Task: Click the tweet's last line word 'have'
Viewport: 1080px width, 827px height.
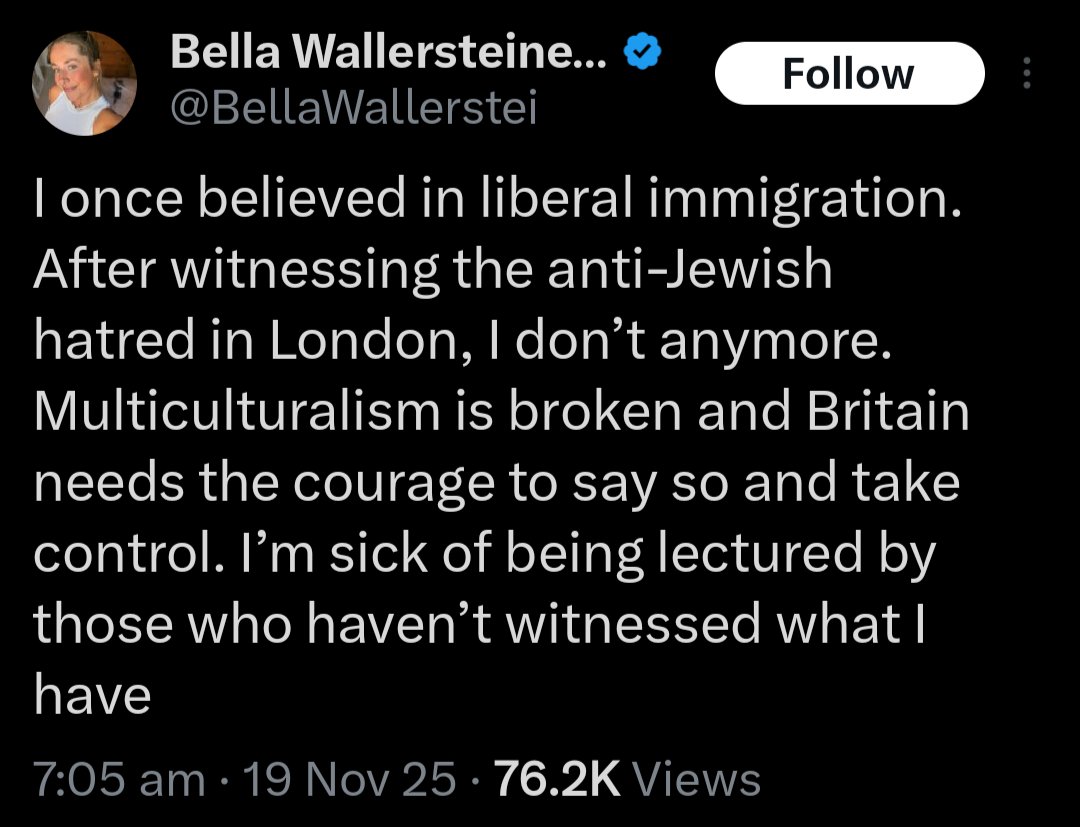Action: 92,694
